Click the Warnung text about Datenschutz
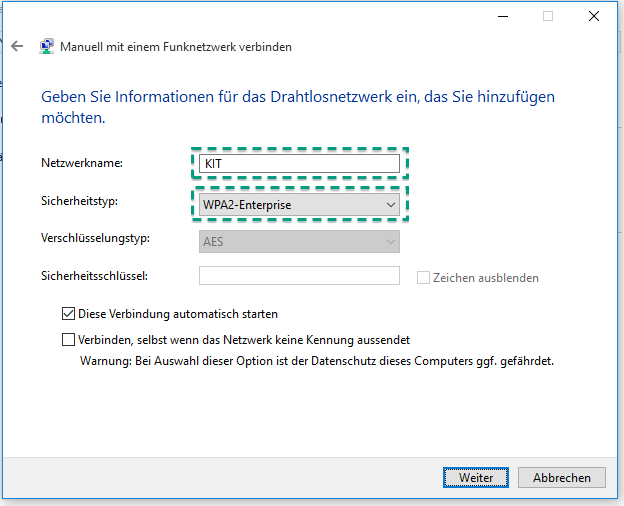This screenshot has width=624, height=506. pyautogui.click(x=316, y=360)
